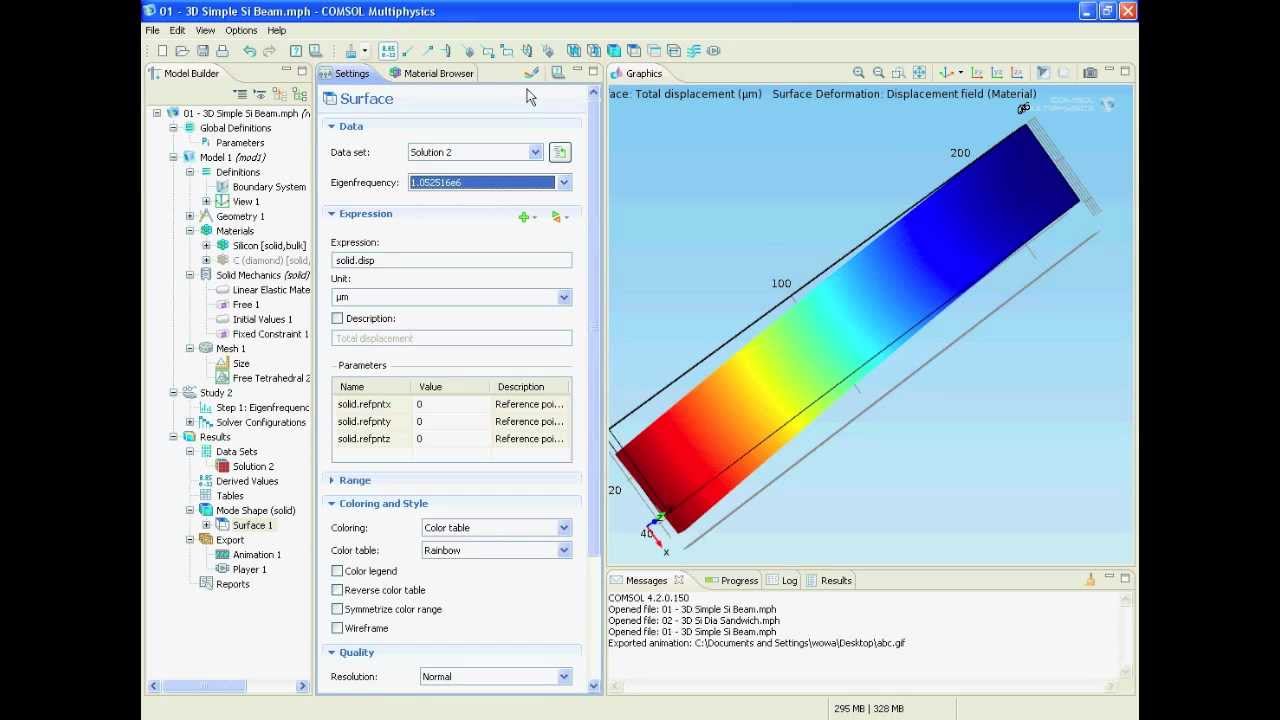Switch to the ZX view
The image size is (1280, 720).
pos(1017,73)
